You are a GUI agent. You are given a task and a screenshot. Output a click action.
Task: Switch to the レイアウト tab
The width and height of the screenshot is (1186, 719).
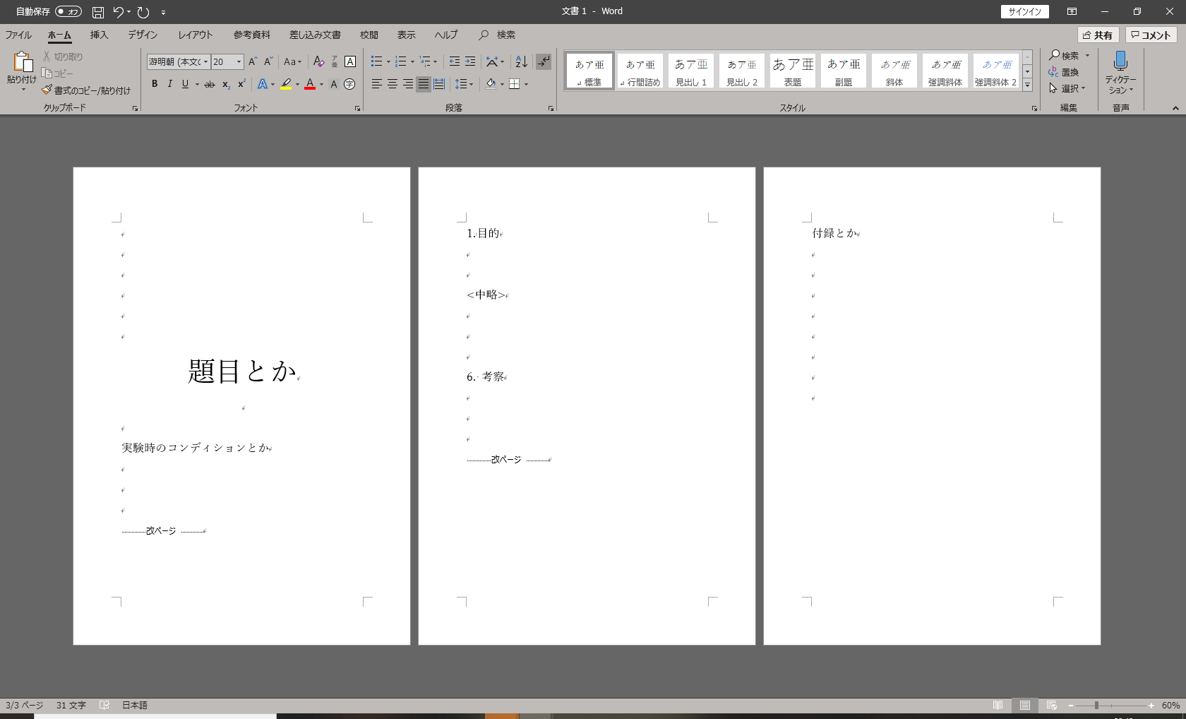[x=195, y=35]
